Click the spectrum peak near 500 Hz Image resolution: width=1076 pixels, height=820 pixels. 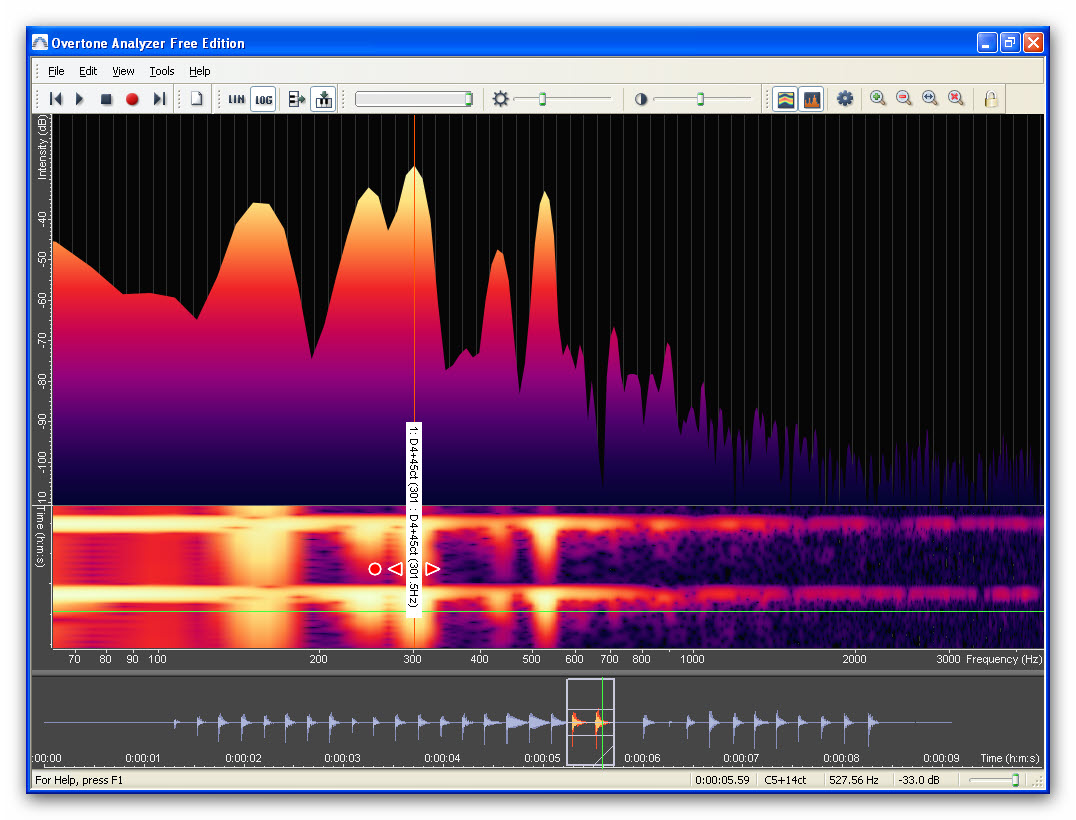(546, 194)
